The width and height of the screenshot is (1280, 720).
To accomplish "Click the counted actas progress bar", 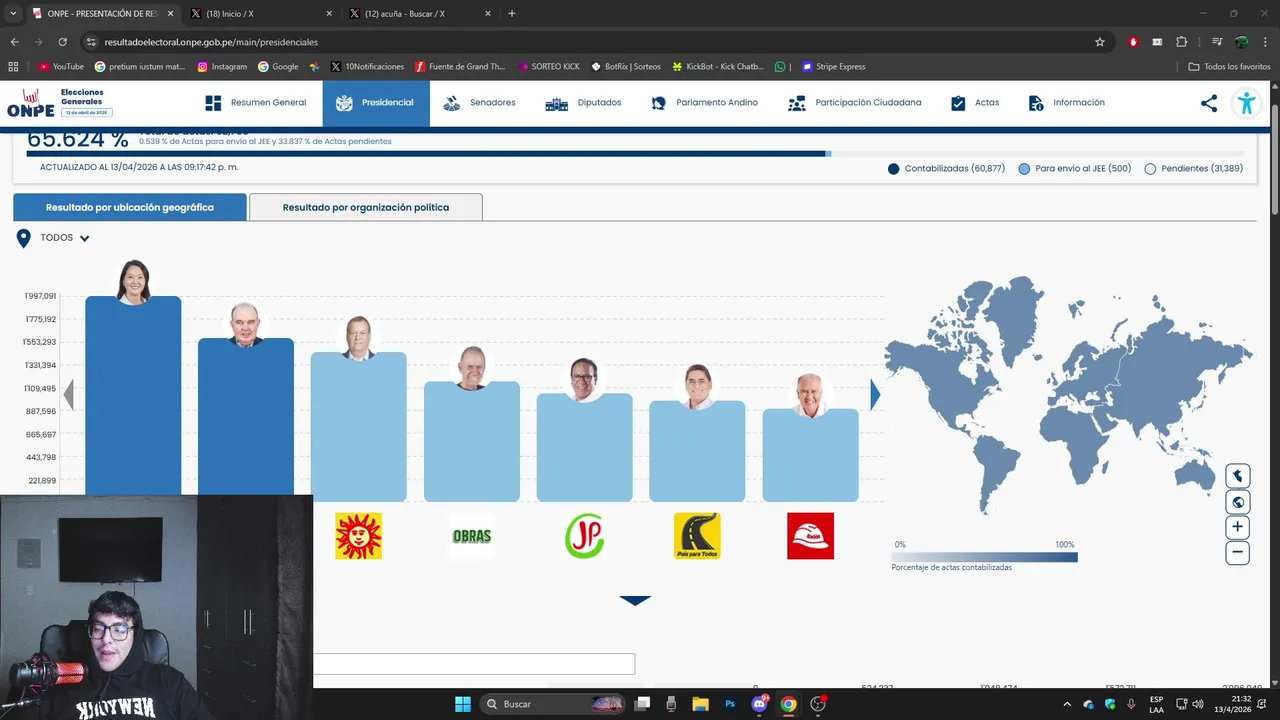I will point(426,154).
